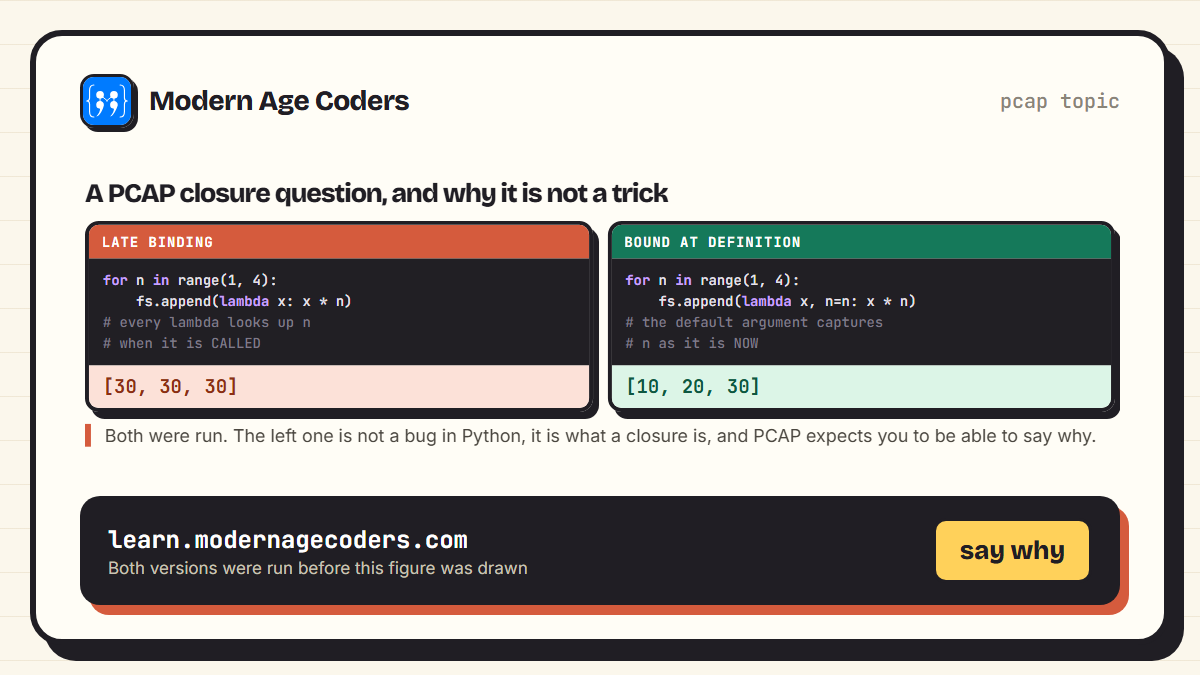
Task: Click the lambda x: x * n code line
Action: [x=244, y=301]
